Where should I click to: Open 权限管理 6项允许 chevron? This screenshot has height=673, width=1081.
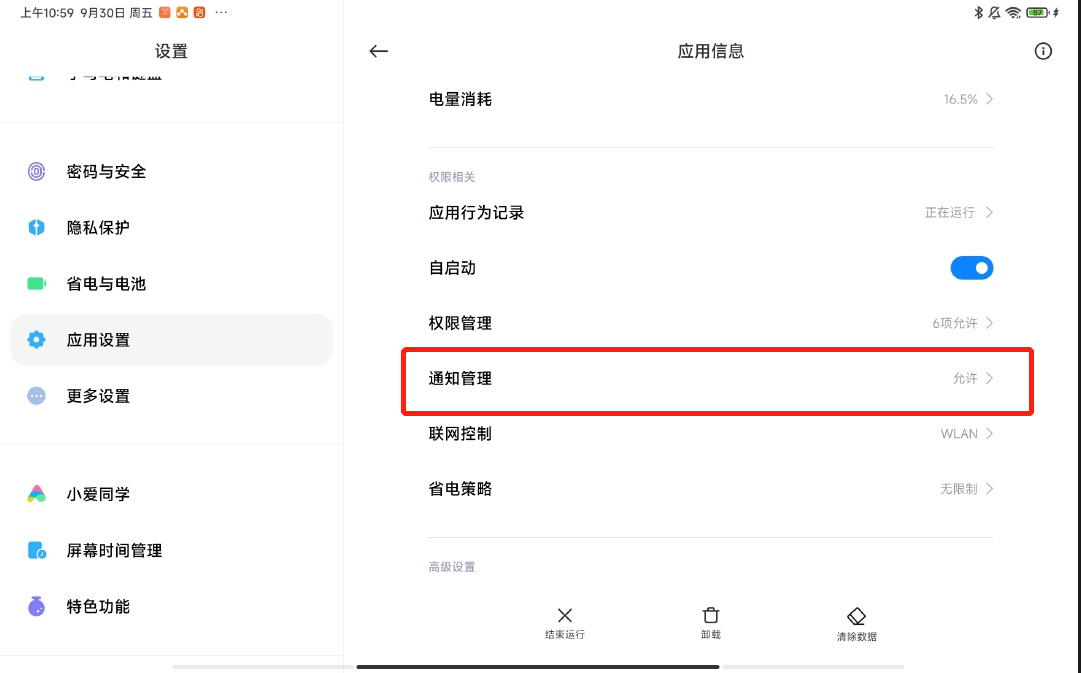[x=989, y=323]
